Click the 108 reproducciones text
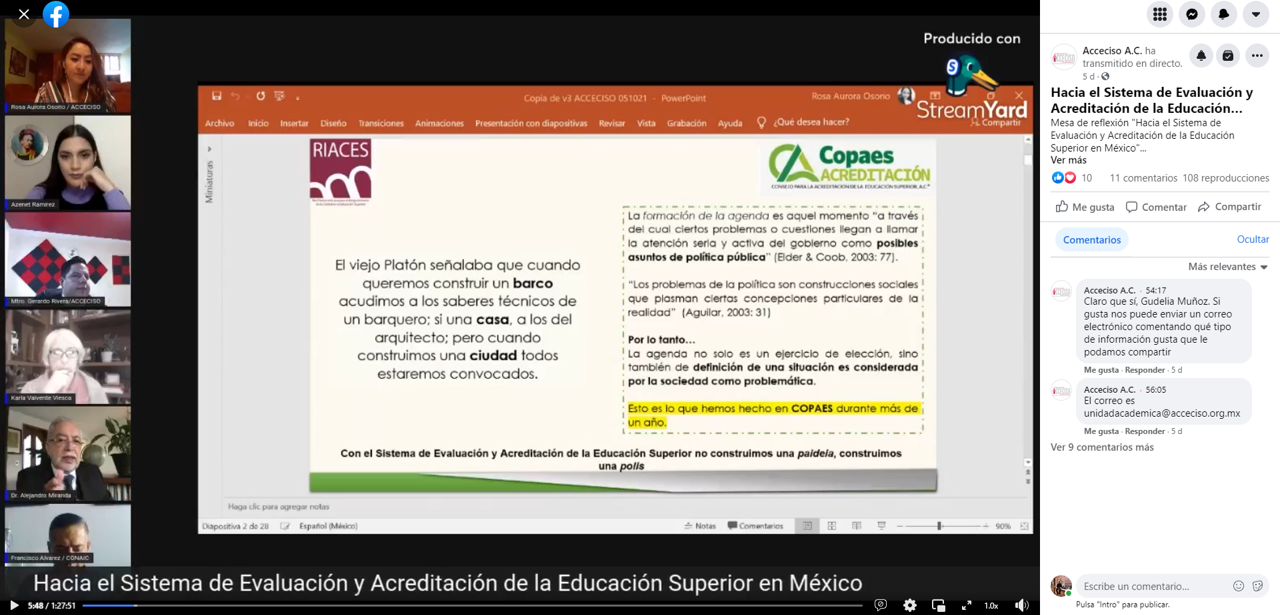Screen dimensions: 1280x615 [x=1225, y=178]
